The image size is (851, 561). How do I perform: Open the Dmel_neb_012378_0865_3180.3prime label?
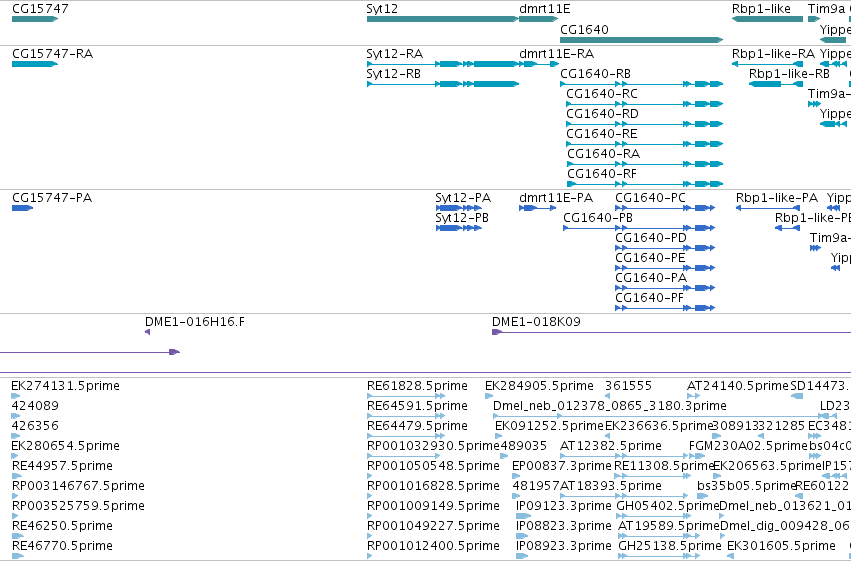[609, 406]
